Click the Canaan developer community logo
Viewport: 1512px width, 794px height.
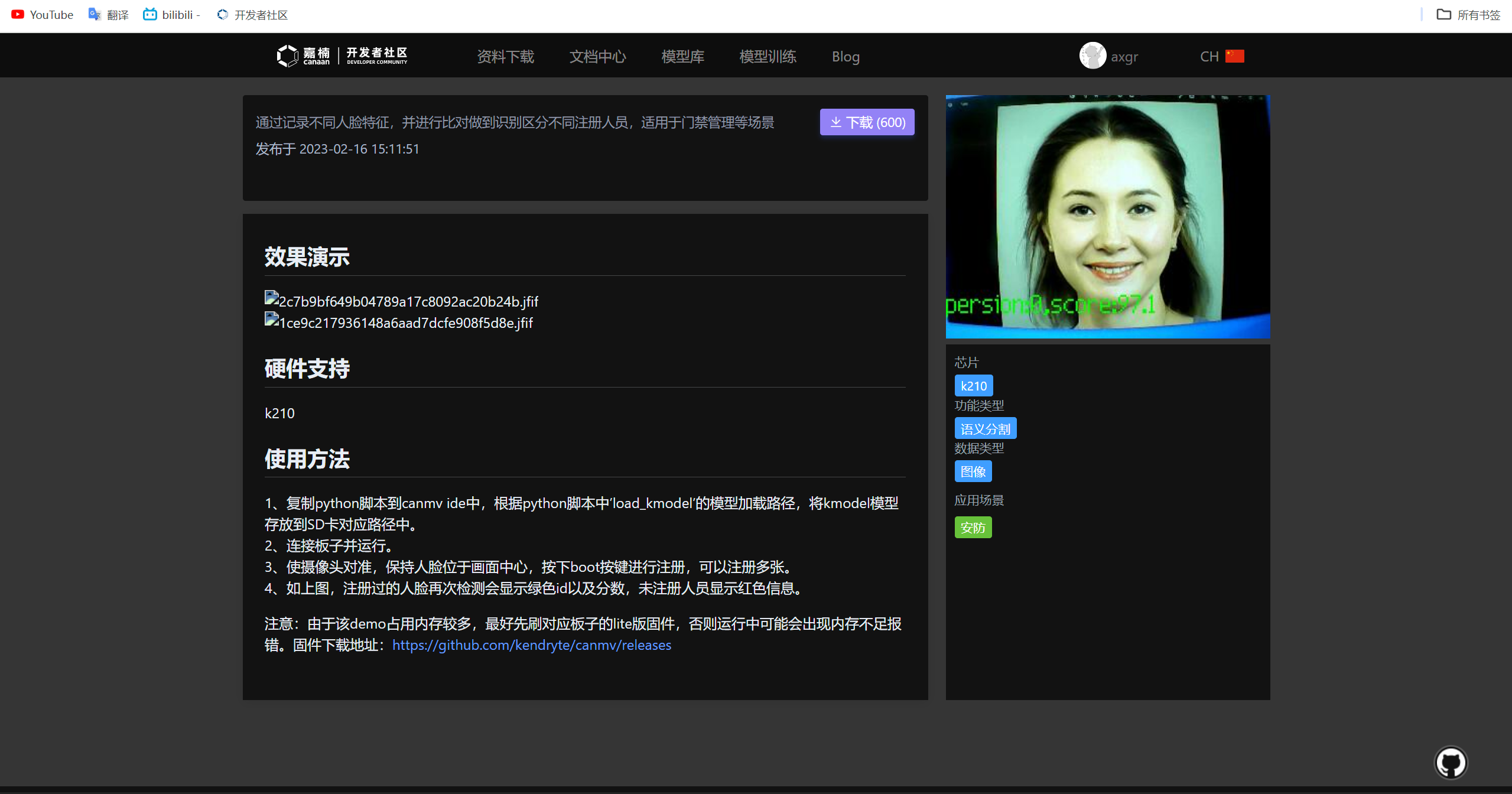(x=342, y=55)
